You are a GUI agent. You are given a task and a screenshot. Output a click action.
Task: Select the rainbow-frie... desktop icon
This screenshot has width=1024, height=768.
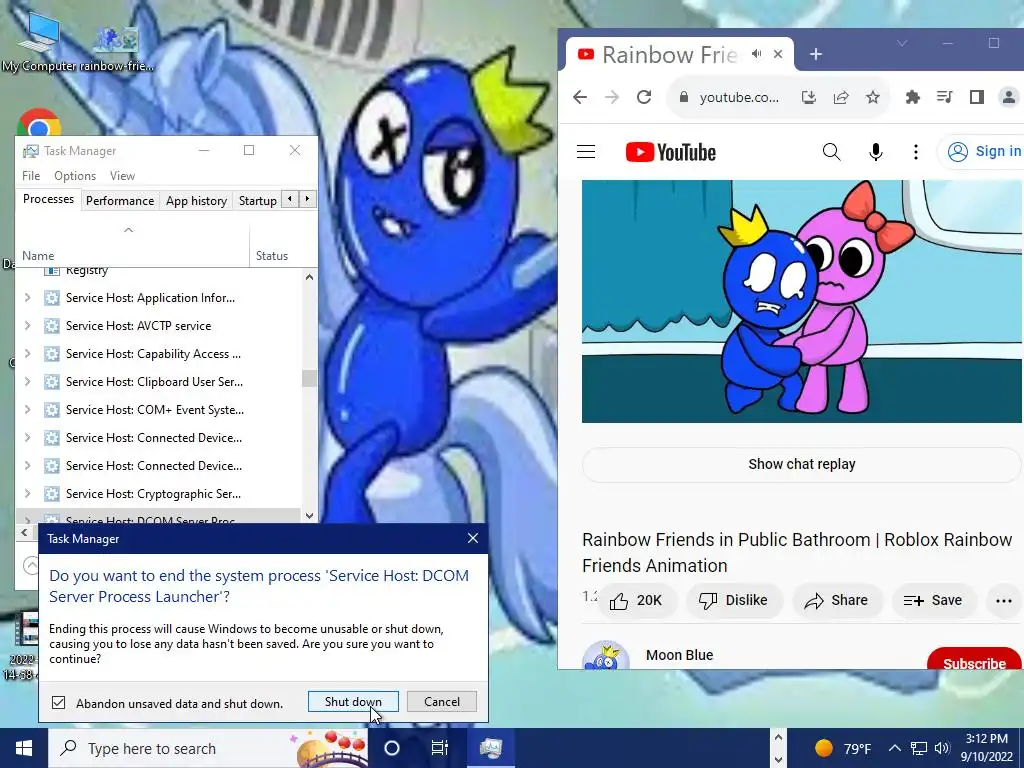point(118,48)
